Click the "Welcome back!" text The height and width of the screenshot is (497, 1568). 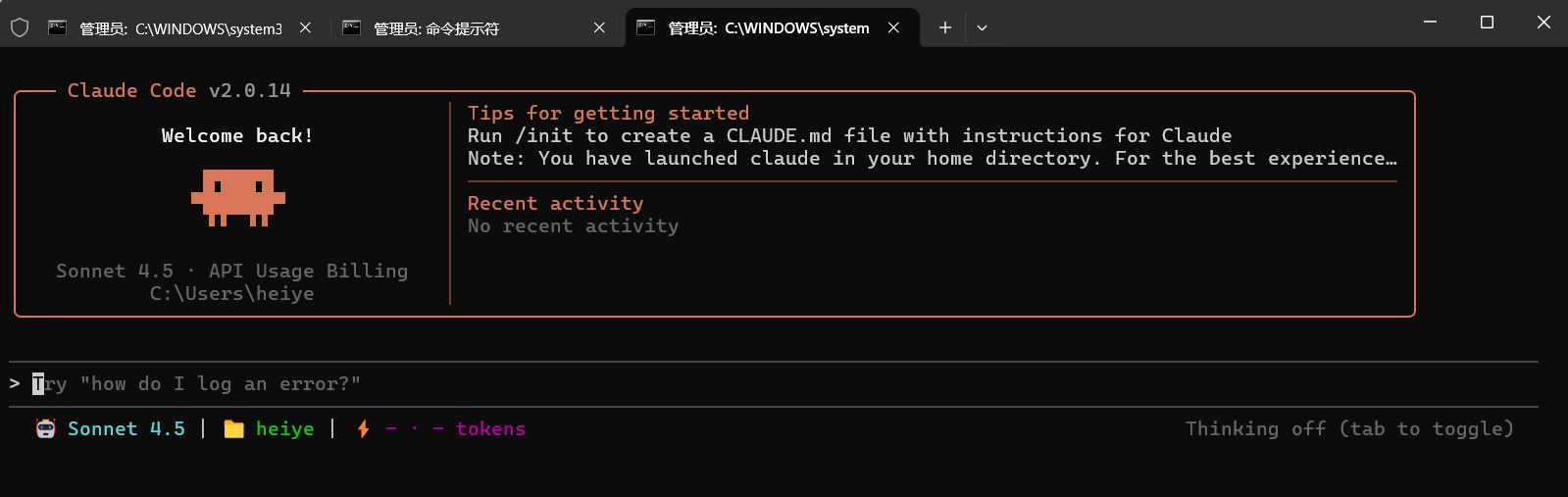click(x=237, y=135)
